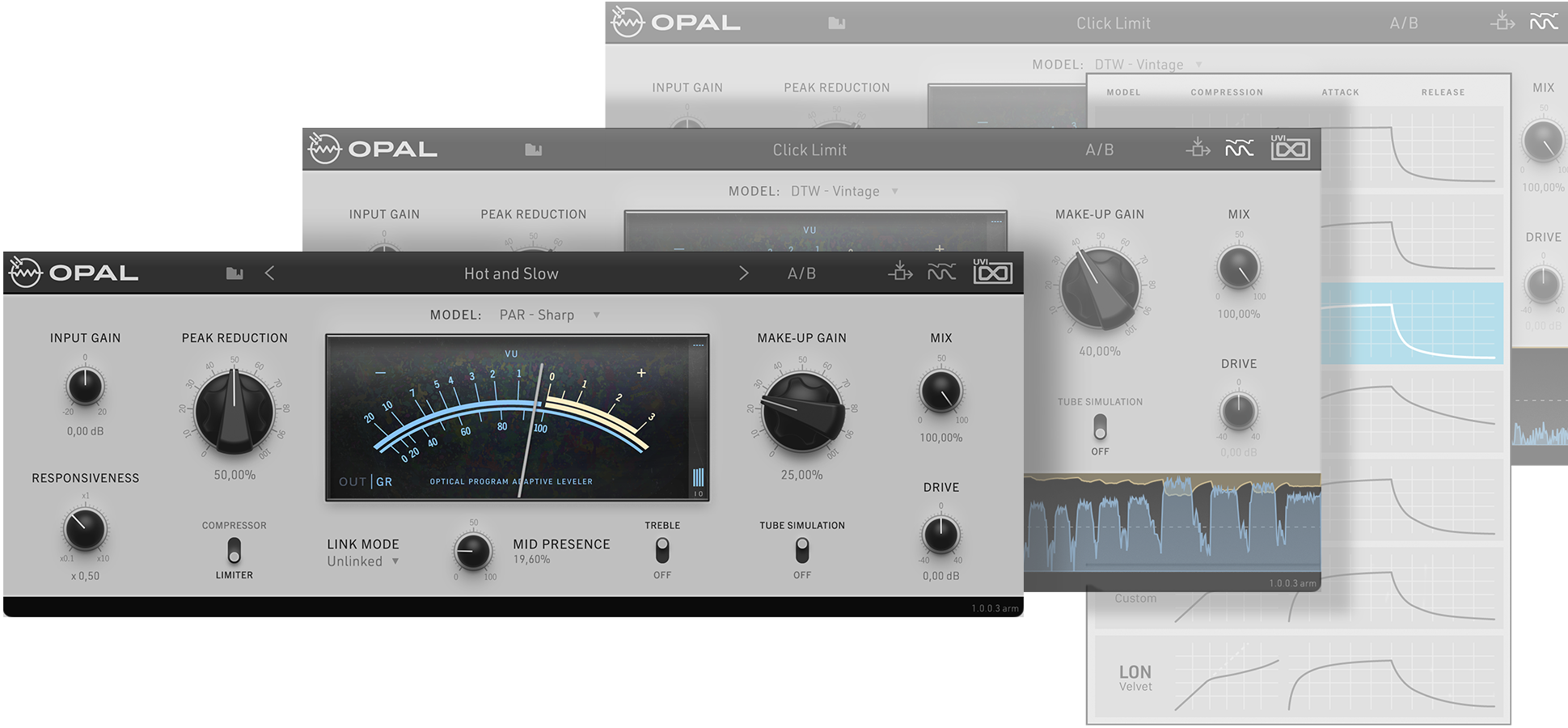
Task: Click envelope curves icon in back window
Action: (1544, 23)
